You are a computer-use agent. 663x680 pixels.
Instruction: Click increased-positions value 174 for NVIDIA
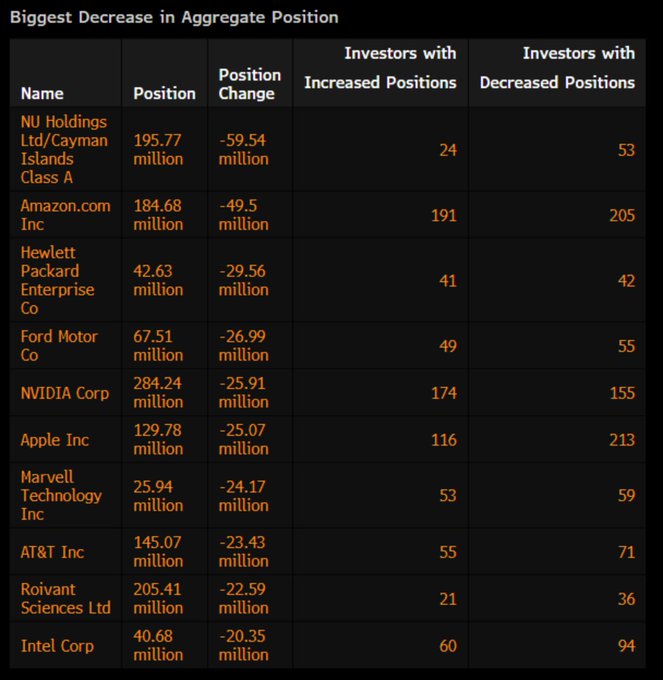[x=444, y=393]
